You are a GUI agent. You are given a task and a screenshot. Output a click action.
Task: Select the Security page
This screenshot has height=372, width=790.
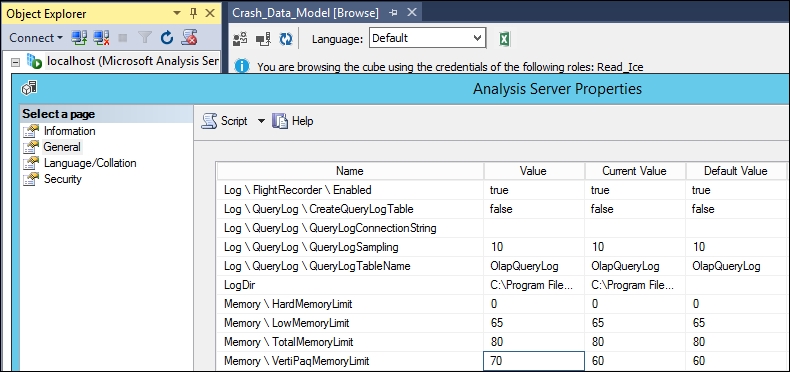click(x=62, y=179)
